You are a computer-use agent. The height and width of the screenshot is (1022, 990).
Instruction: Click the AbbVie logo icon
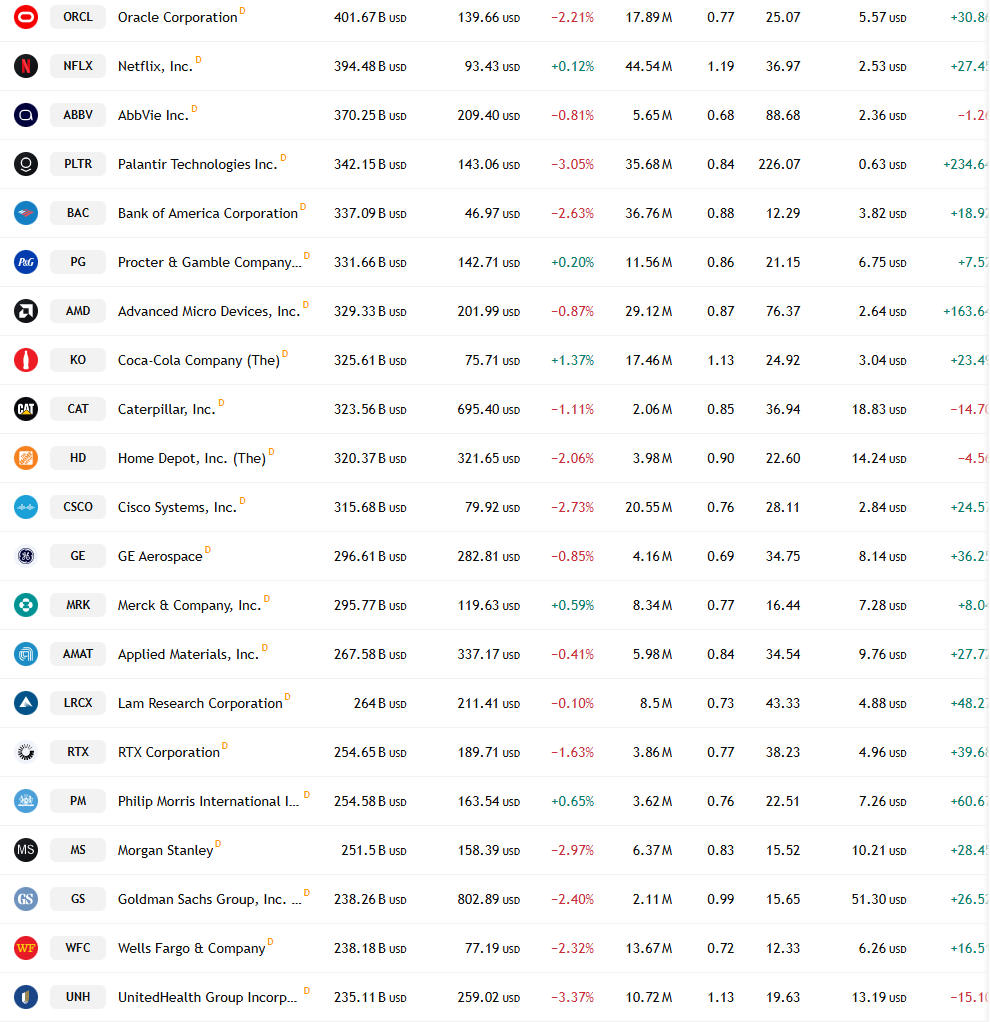pyautogui.click(x=26, y=115)
